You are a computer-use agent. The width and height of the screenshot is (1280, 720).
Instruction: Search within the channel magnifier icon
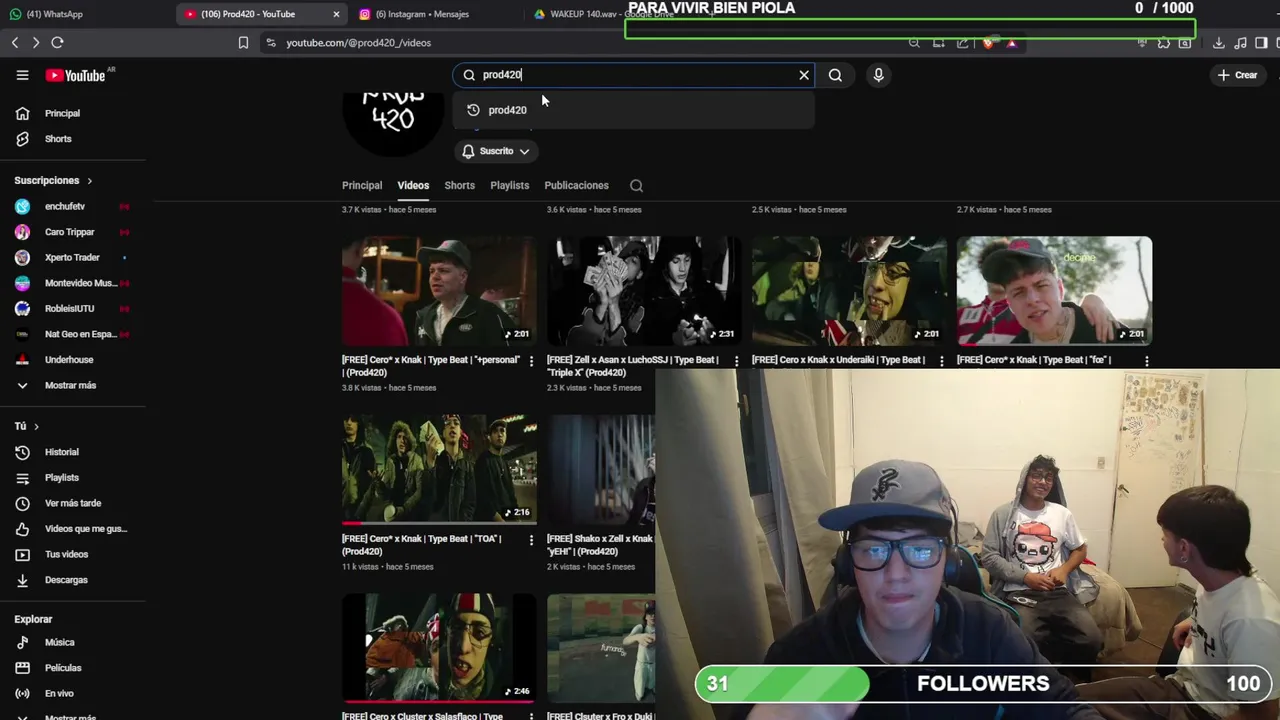(636, 185)
